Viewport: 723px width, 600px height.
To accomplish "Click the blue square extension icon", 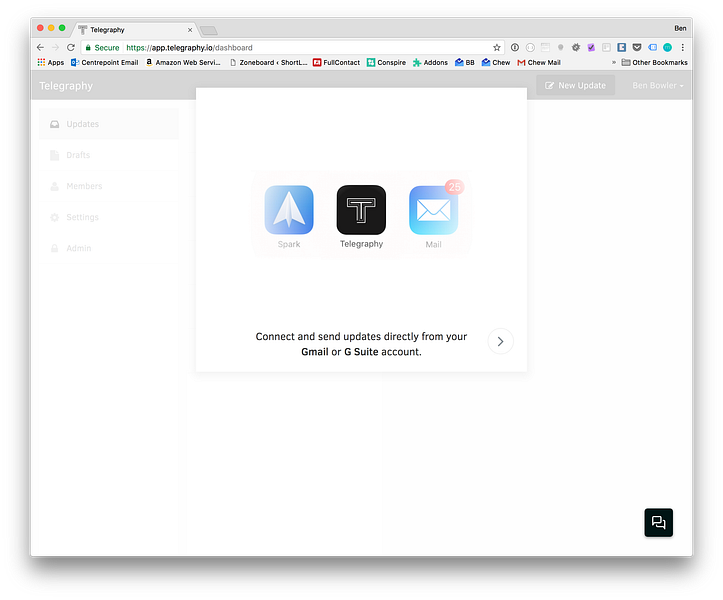I will (x=622, y=47).
